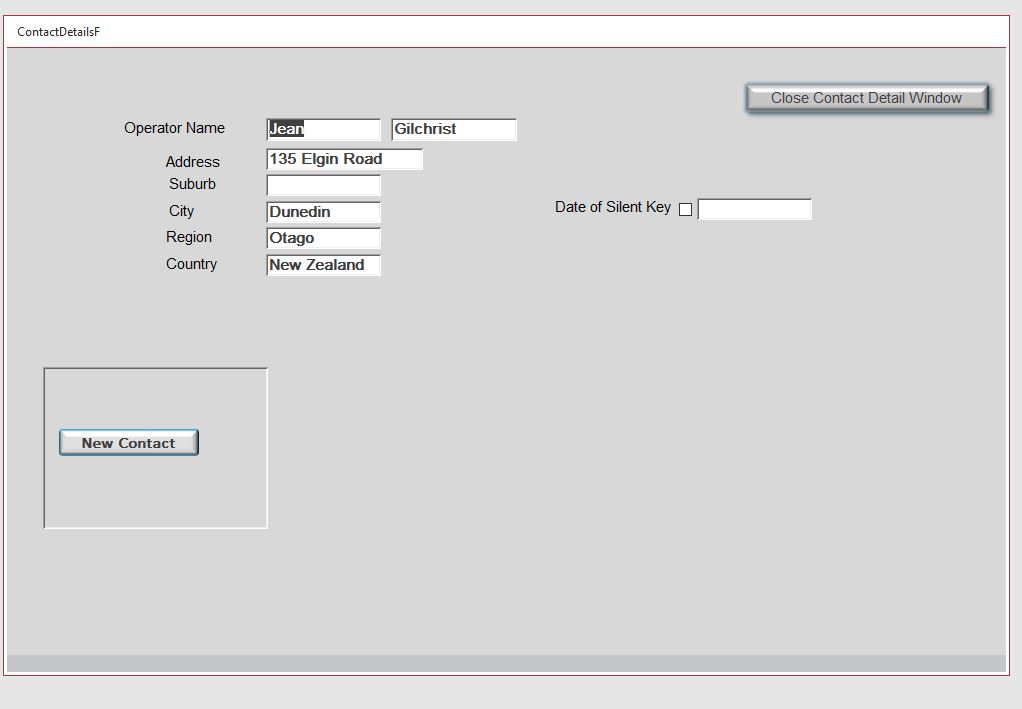Click the Suburb label text

tap(191, 184)
